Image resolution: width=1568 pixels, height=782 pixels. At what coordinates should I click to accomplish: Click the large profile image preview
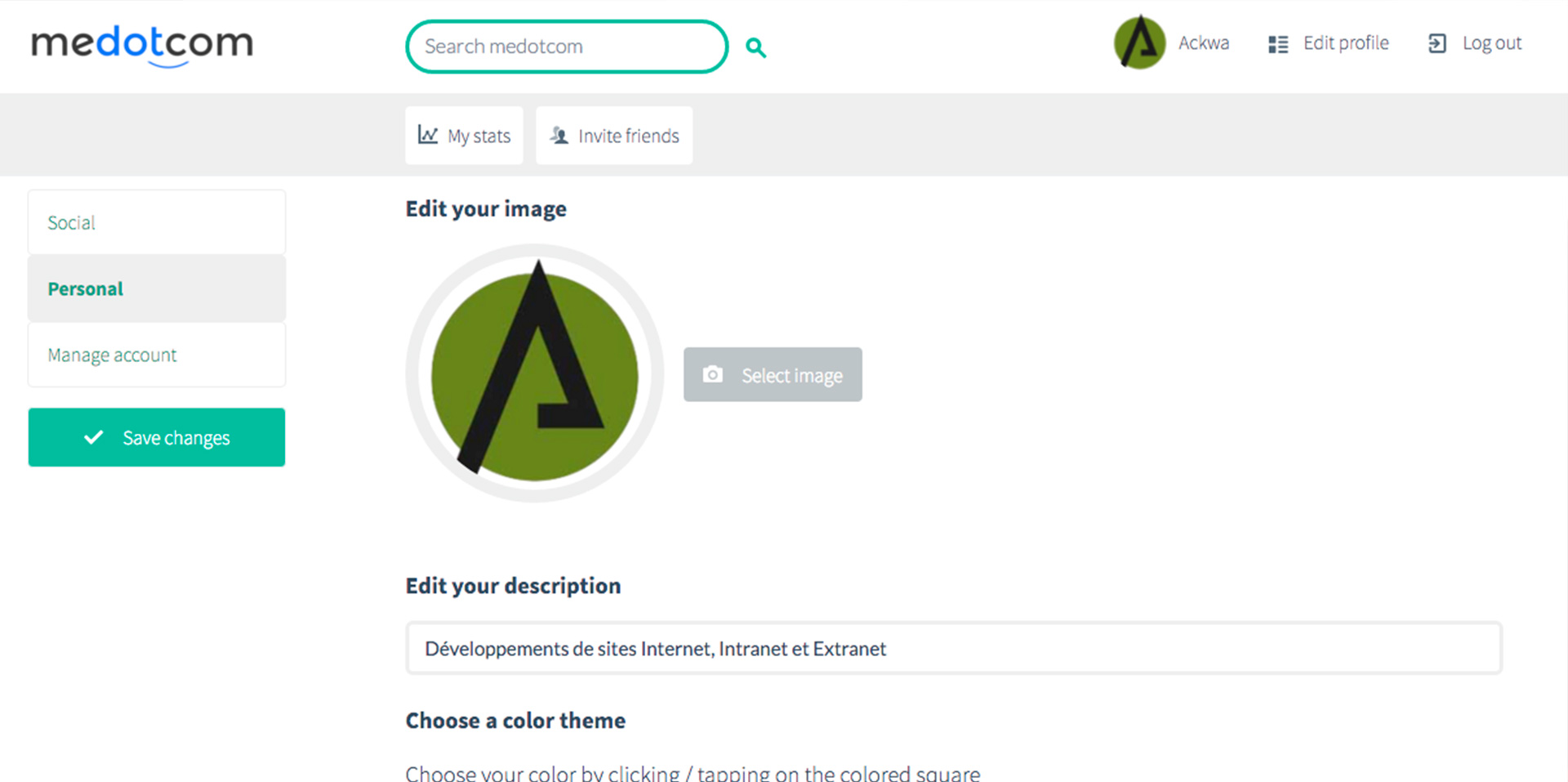(535, 373)
